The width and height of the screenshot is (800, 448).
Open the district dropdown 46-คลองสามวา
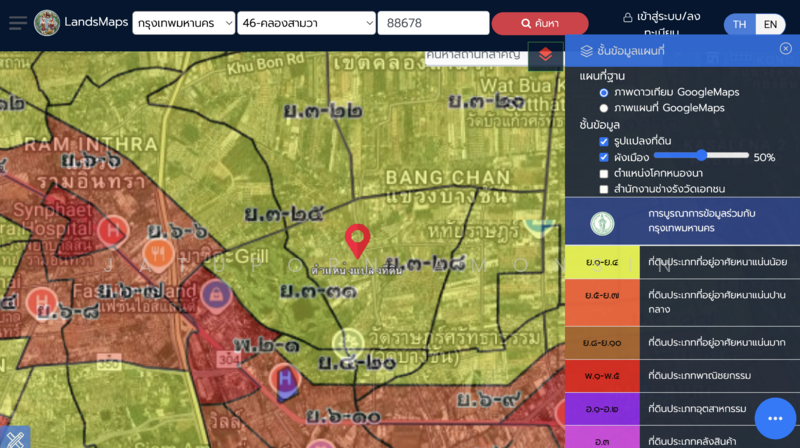pyautogui.click(x=306, y=23)
